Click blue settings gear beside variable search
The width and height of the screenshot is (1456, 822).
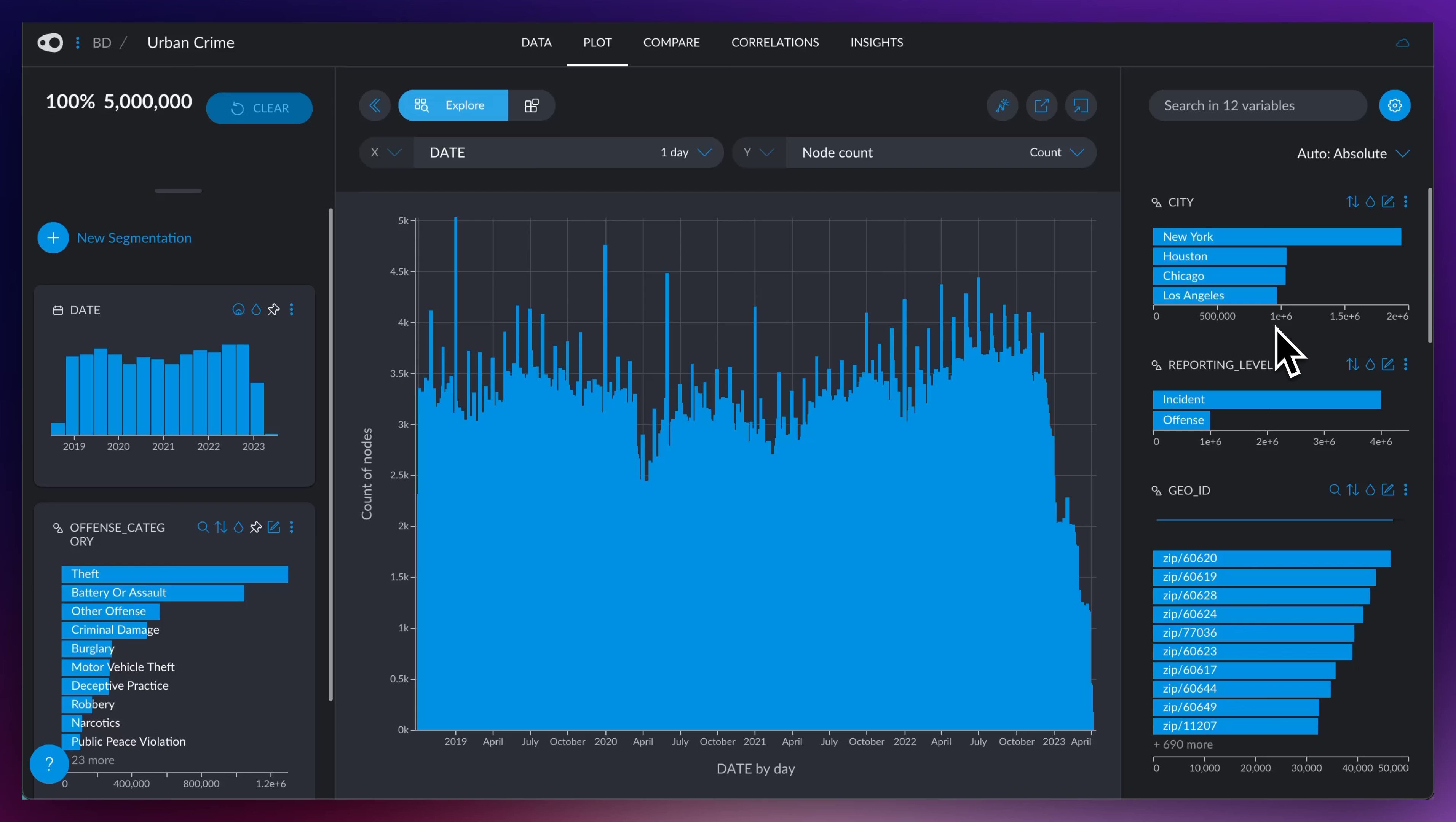tap(1394, 106)
